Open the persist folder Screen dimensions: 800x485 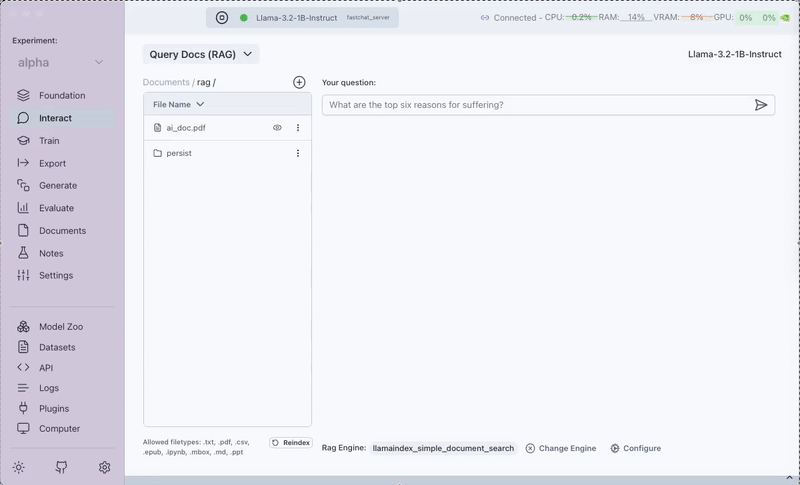click(x=179, y=153)
